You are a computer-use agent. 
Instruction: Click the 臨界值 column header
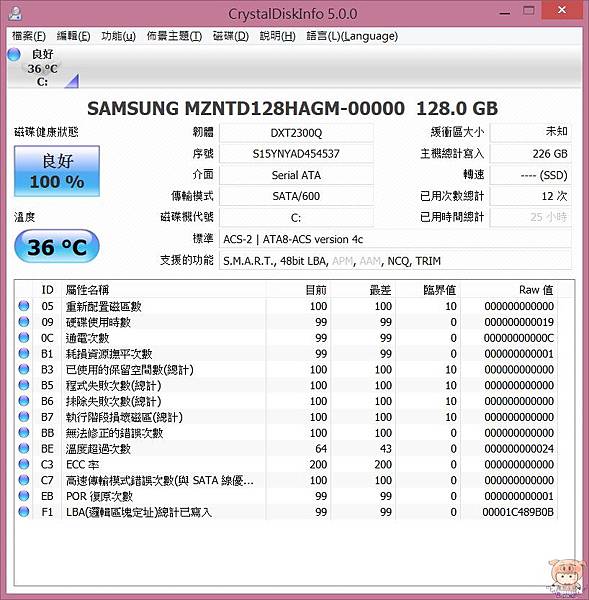428,290
